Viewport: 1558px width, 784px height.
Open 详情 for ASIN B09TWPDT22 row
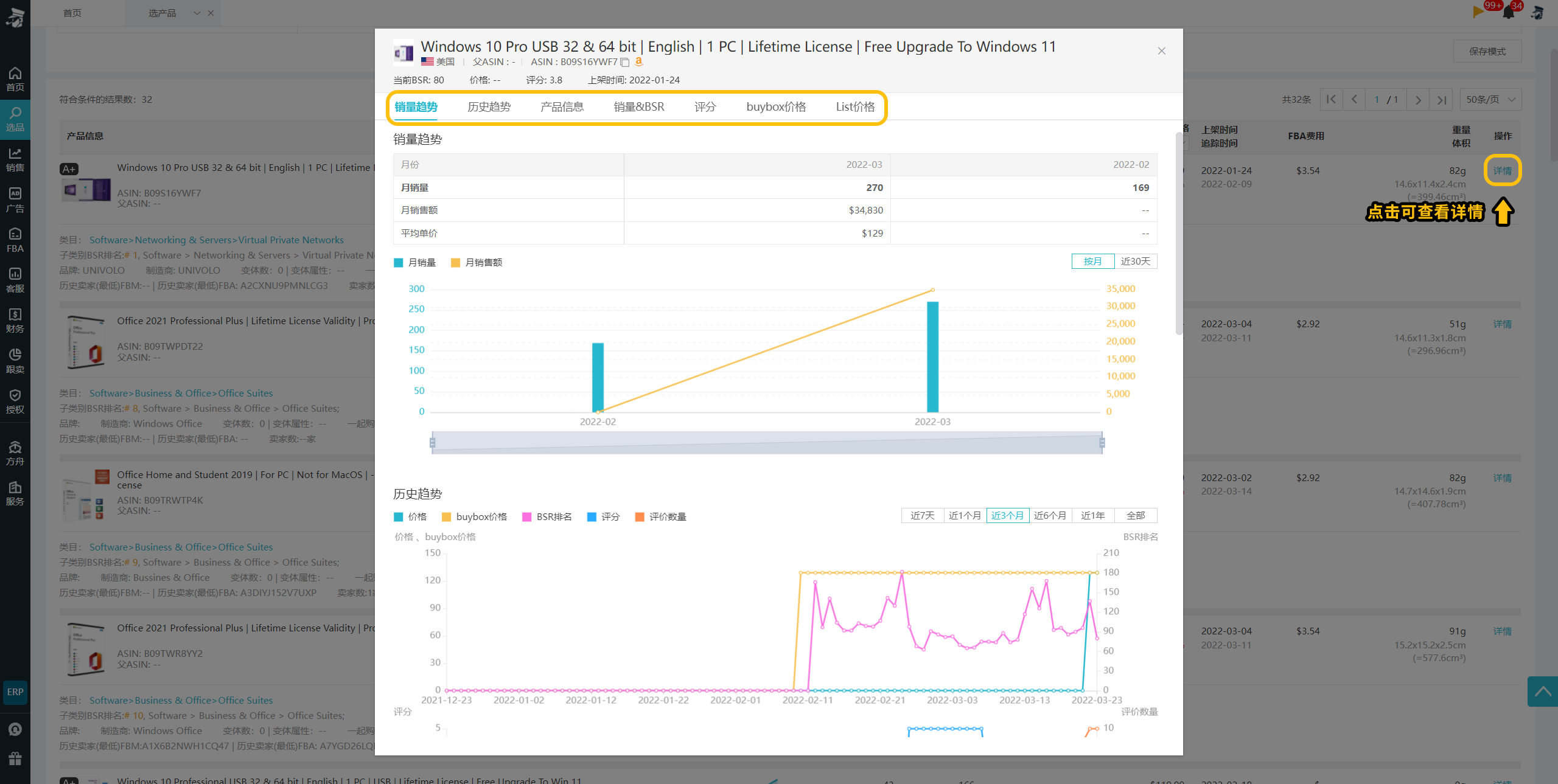point(1503,324)
